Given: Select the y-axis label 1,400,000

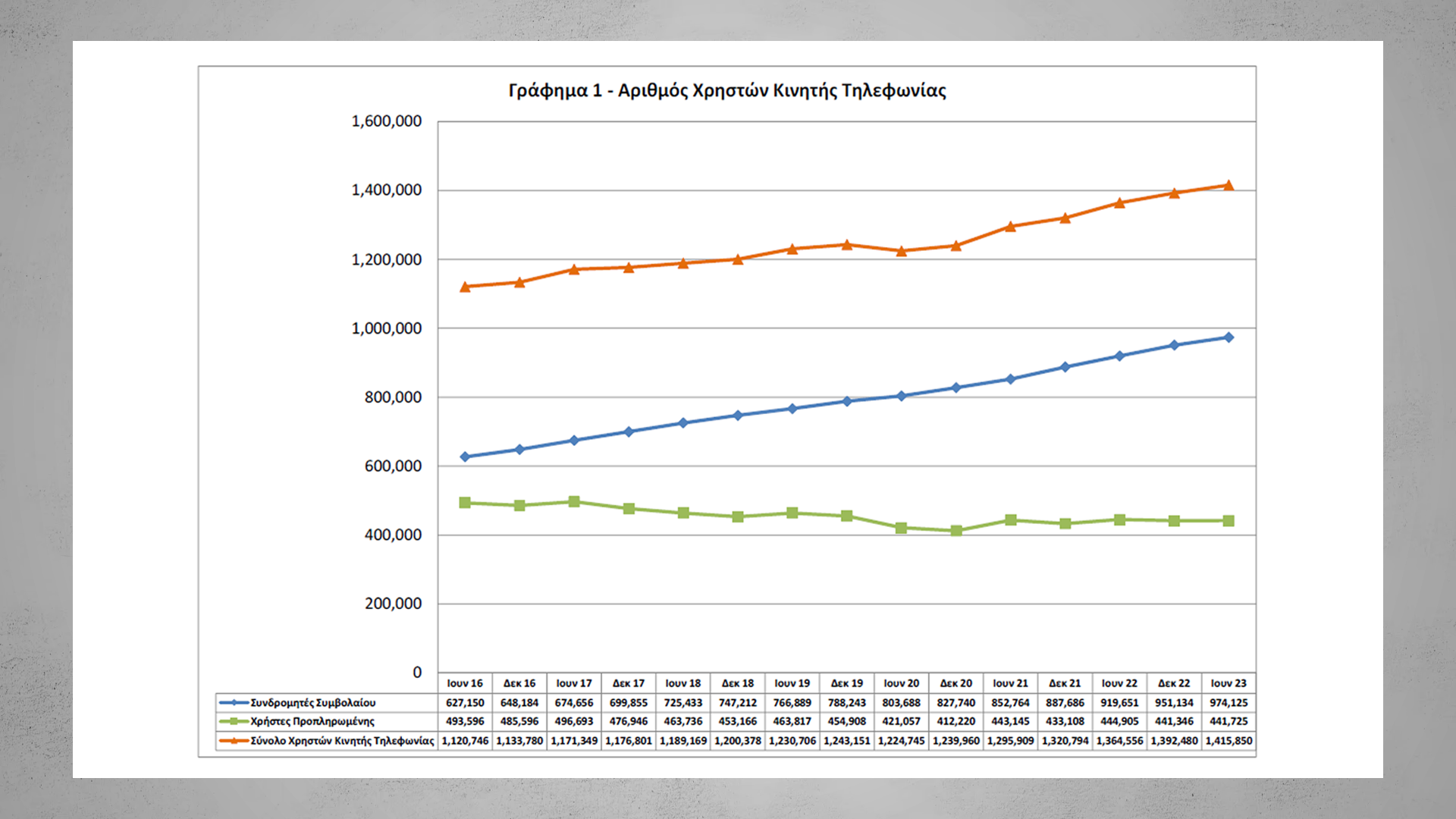Looking at the screenshot, I should click(387, 190).
